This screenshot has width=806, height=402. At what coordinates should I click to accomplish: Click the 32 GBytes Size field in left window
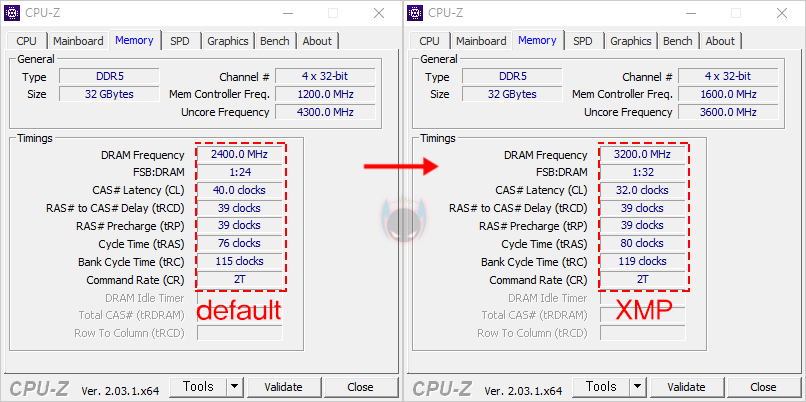(x=109, y=95)
